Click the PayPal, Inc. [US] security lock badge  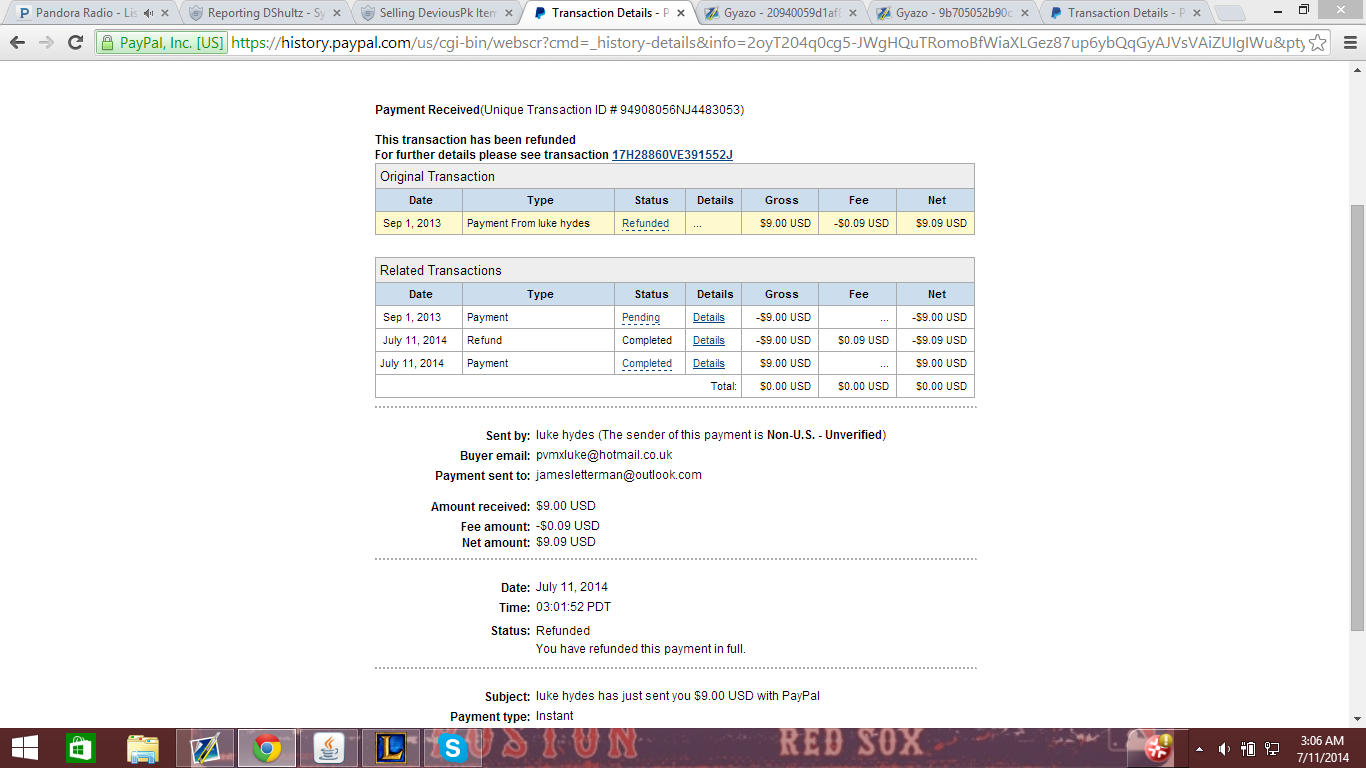(162, 43)
